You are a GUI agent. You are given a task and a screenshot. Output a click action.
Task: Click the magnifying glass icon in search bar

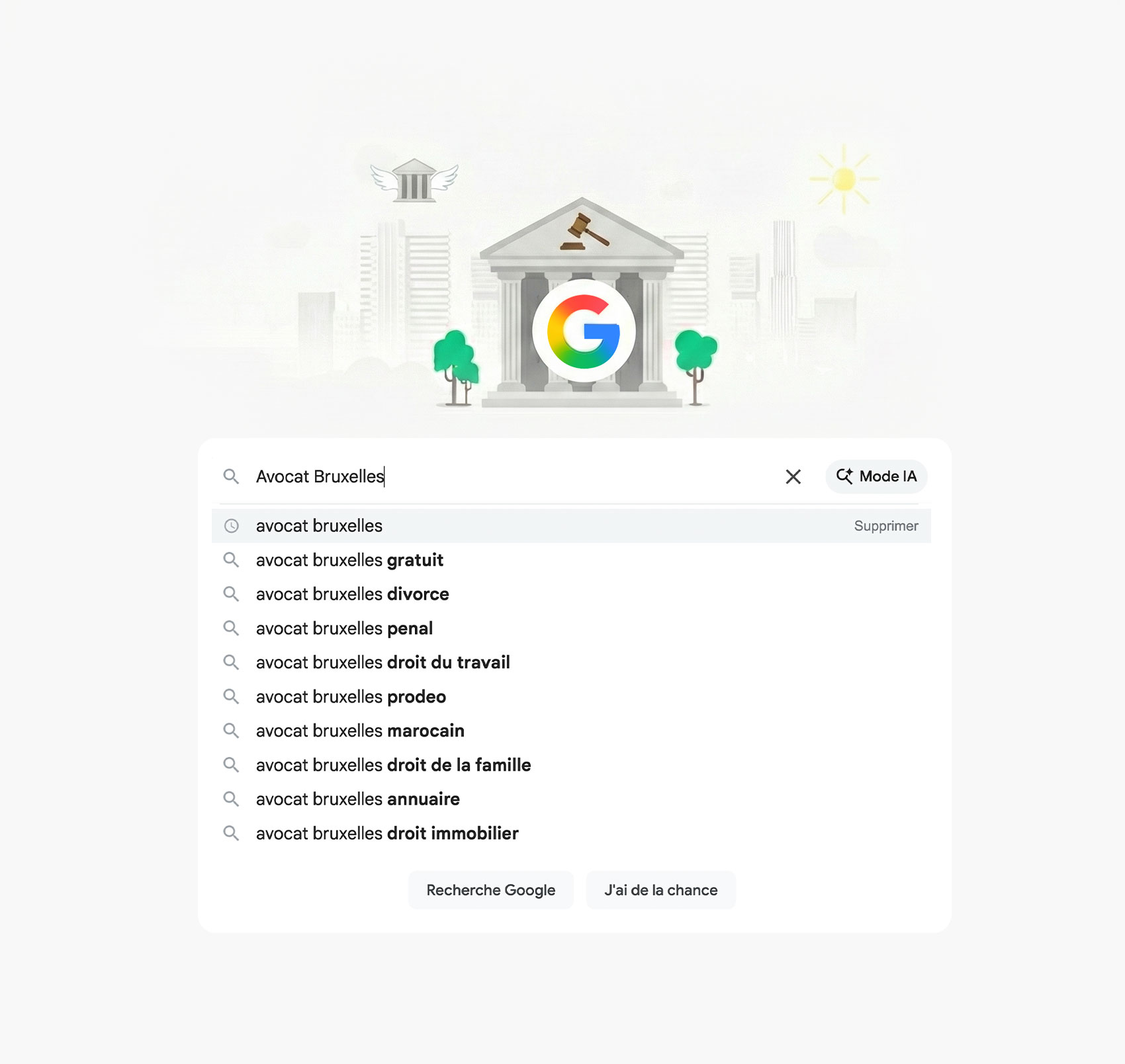(232, 476)
